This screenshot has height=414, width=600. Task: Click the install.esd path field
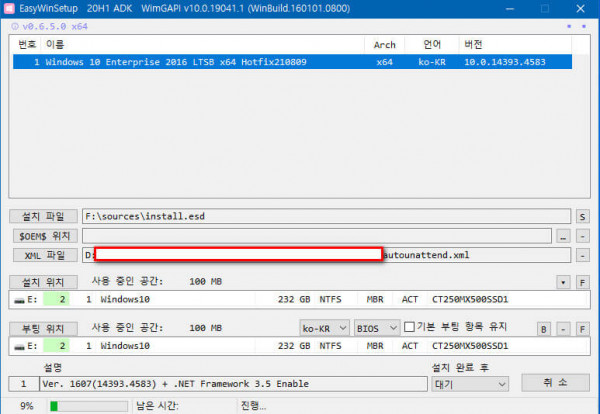[326, 216]
